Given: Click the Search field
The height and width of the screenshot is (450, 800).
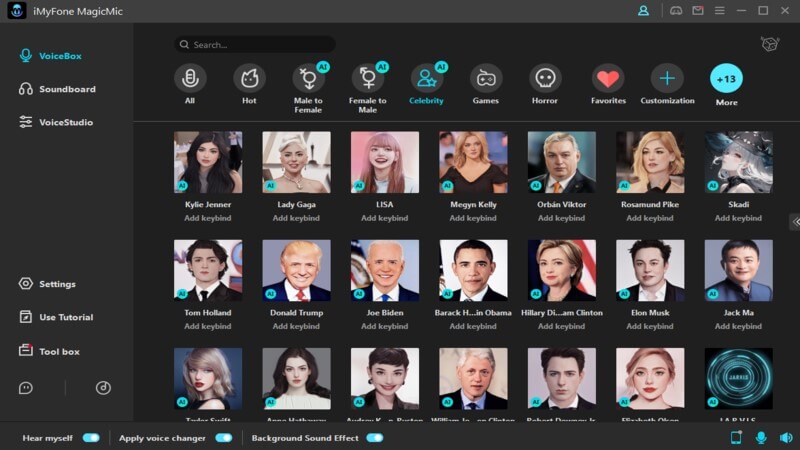Looking at the screenshot, I should [x=255, y=44].
